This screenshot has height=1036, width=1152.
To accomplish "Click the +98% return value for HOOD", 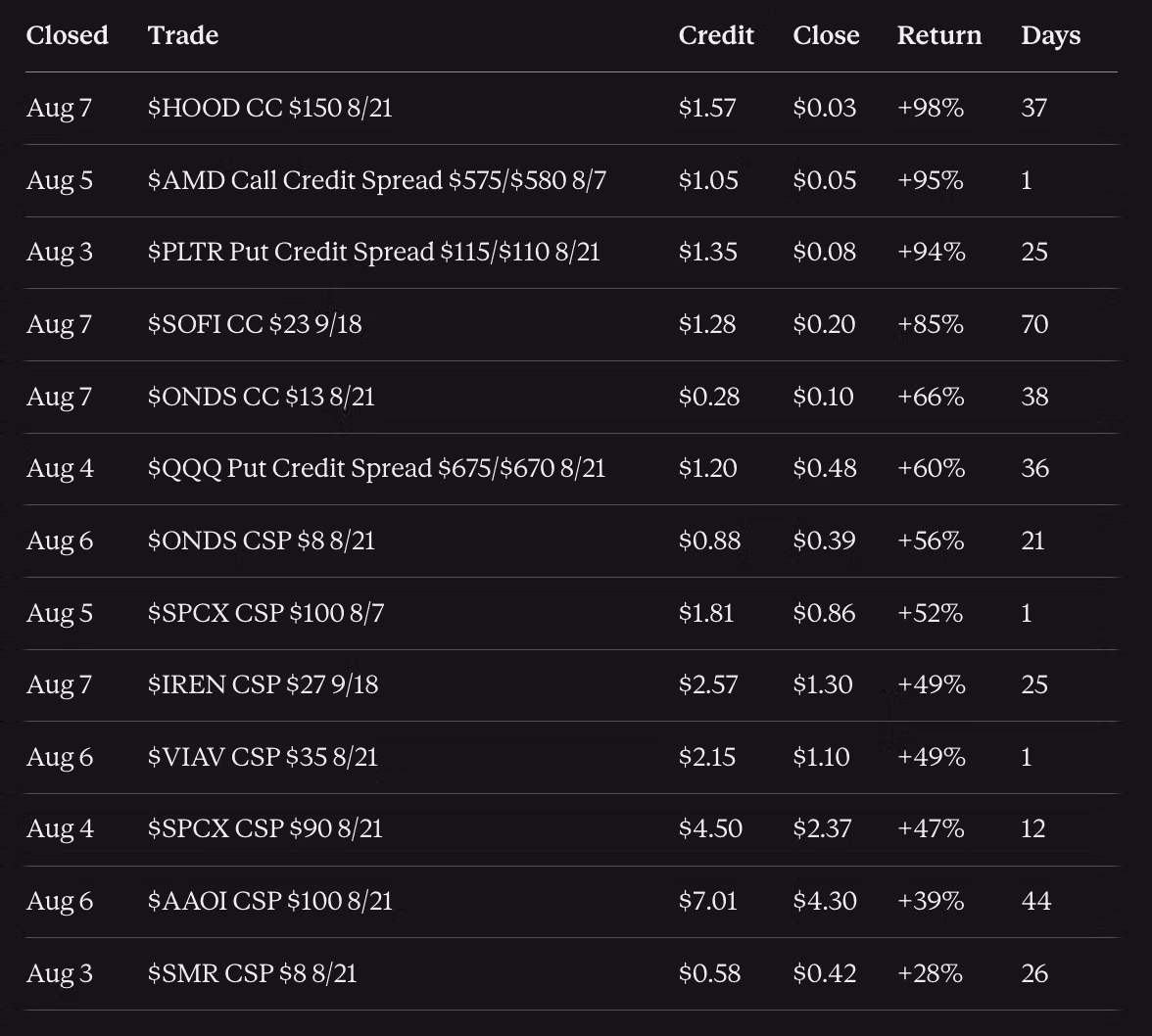I will (931, 108).
